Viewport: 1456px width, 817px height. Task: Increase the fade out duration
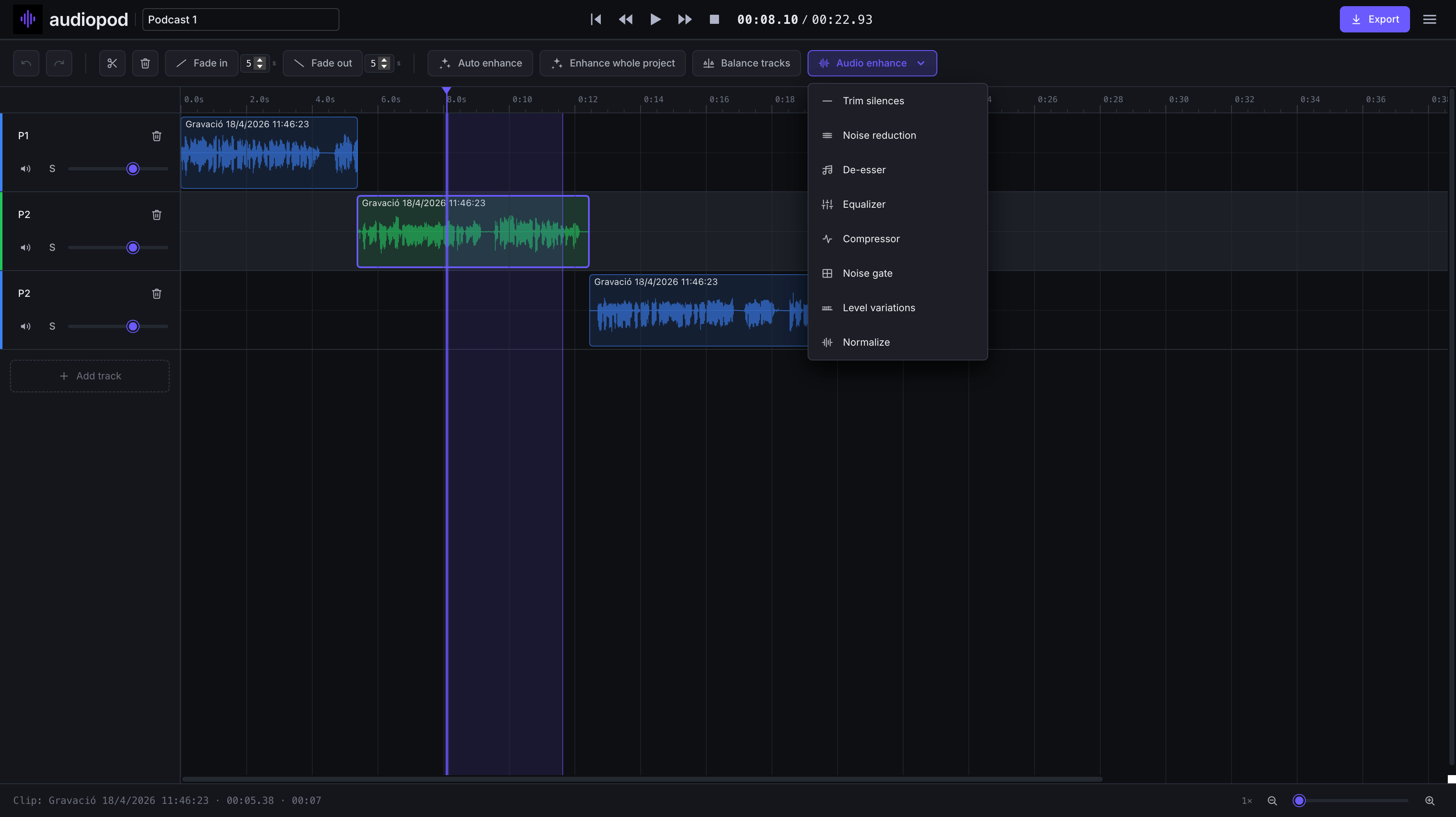[x=385, y=60]
